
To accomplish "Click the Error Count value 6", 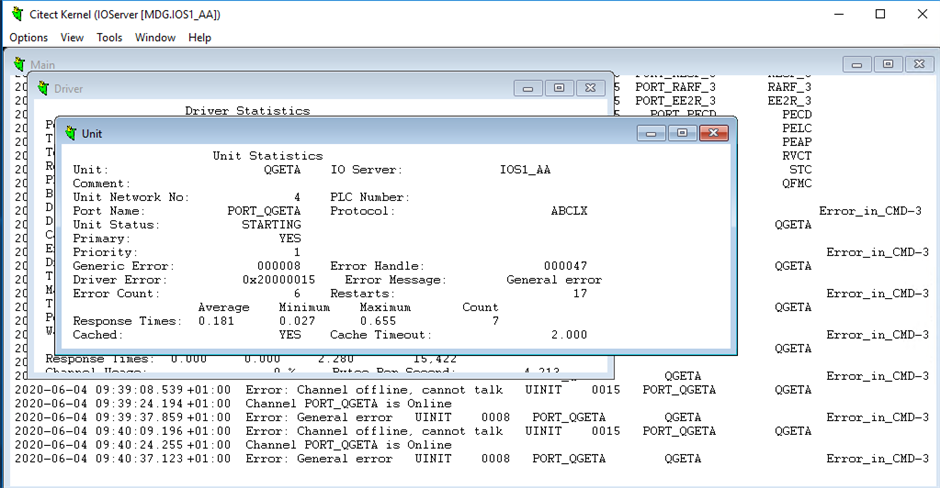I will pos(297,294).
